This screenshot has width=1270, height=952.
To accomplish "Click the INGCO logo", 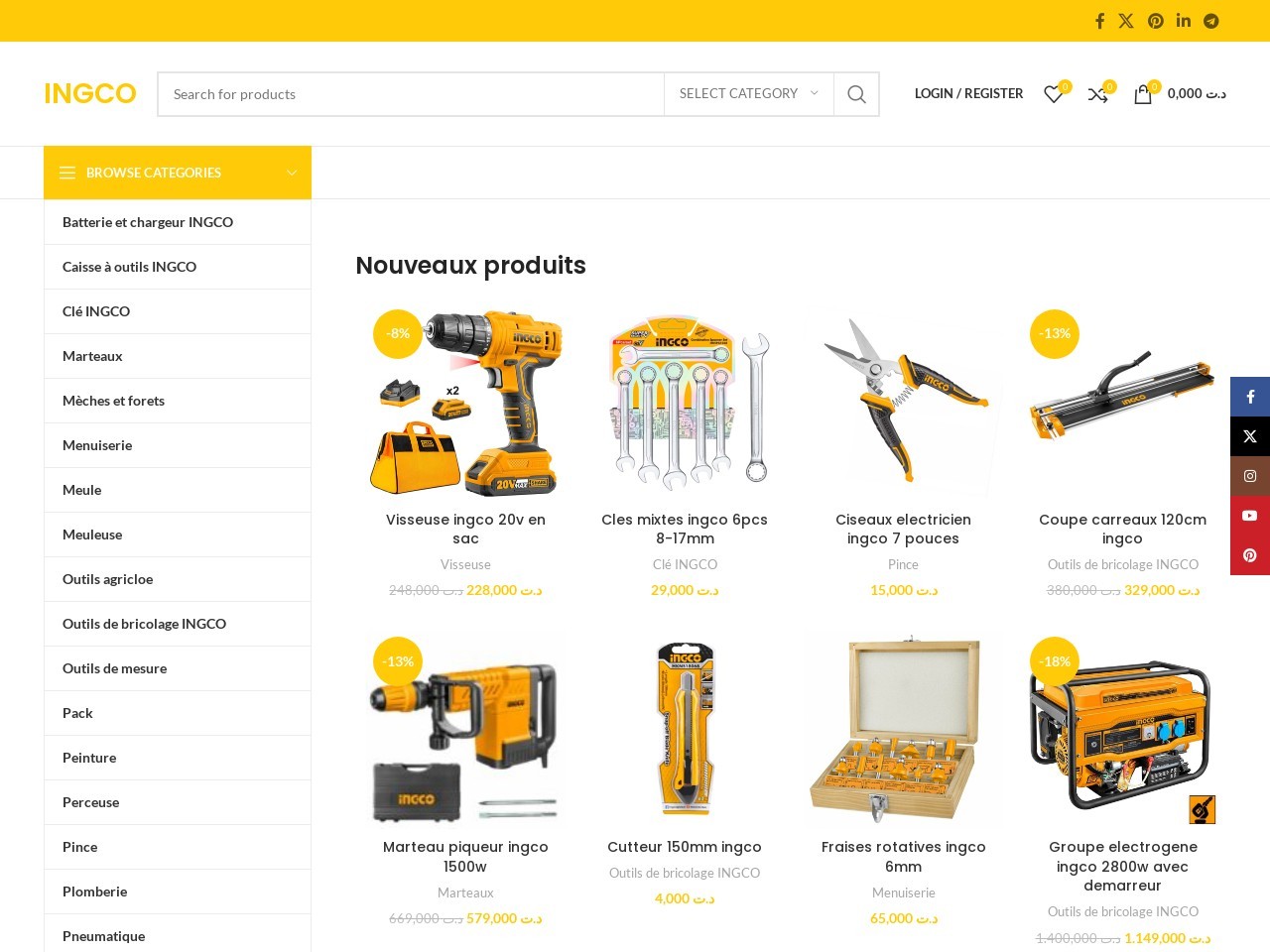I will click(x=90, y=93).
